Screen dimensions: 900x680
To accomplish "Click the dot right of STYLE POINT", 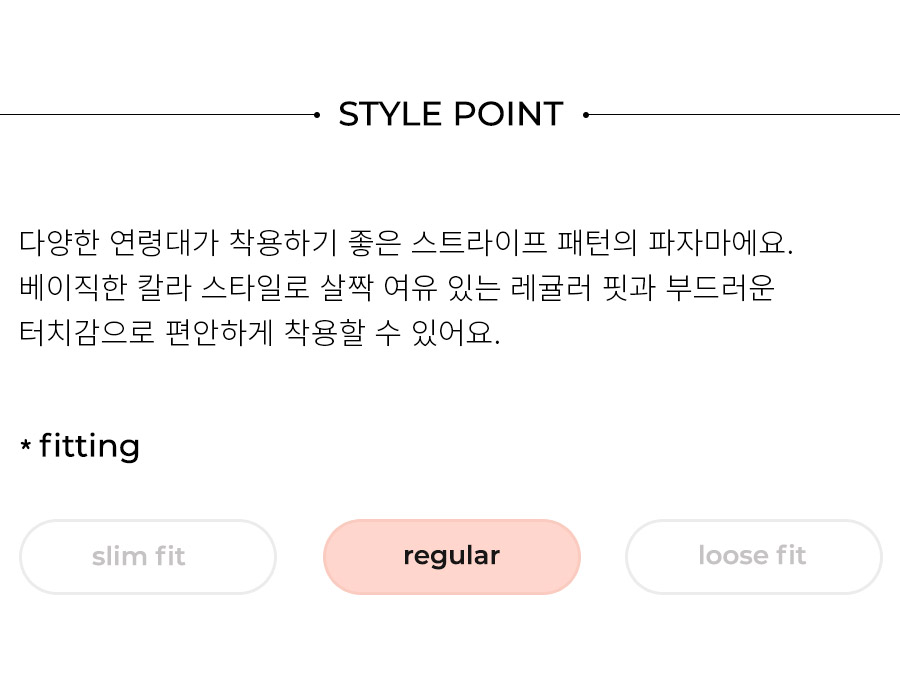I will [x=585, y=115].
